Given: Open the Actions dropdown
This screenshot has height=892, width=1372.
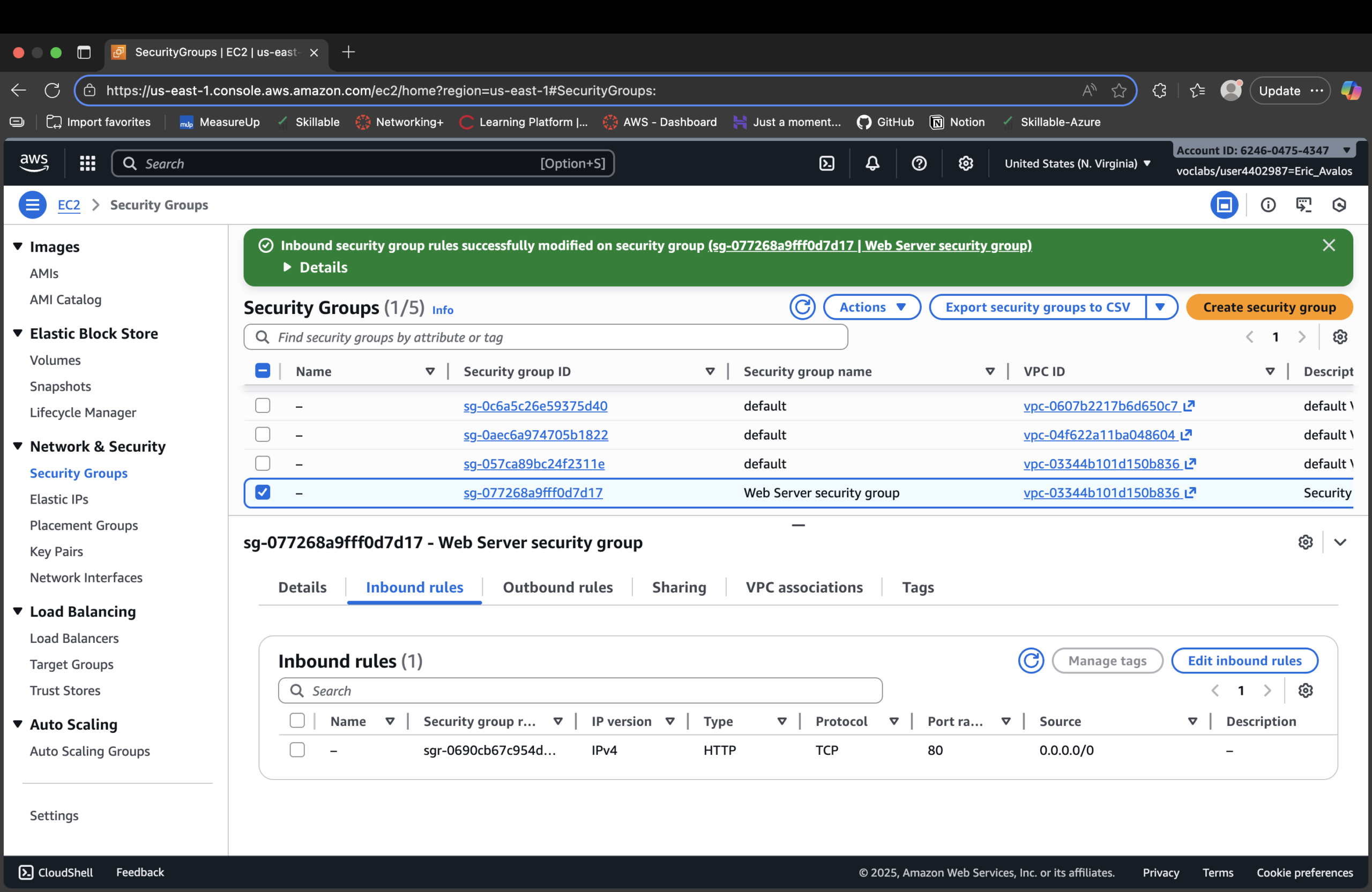Looking at the screenshot, I should [x=871, y=306].
